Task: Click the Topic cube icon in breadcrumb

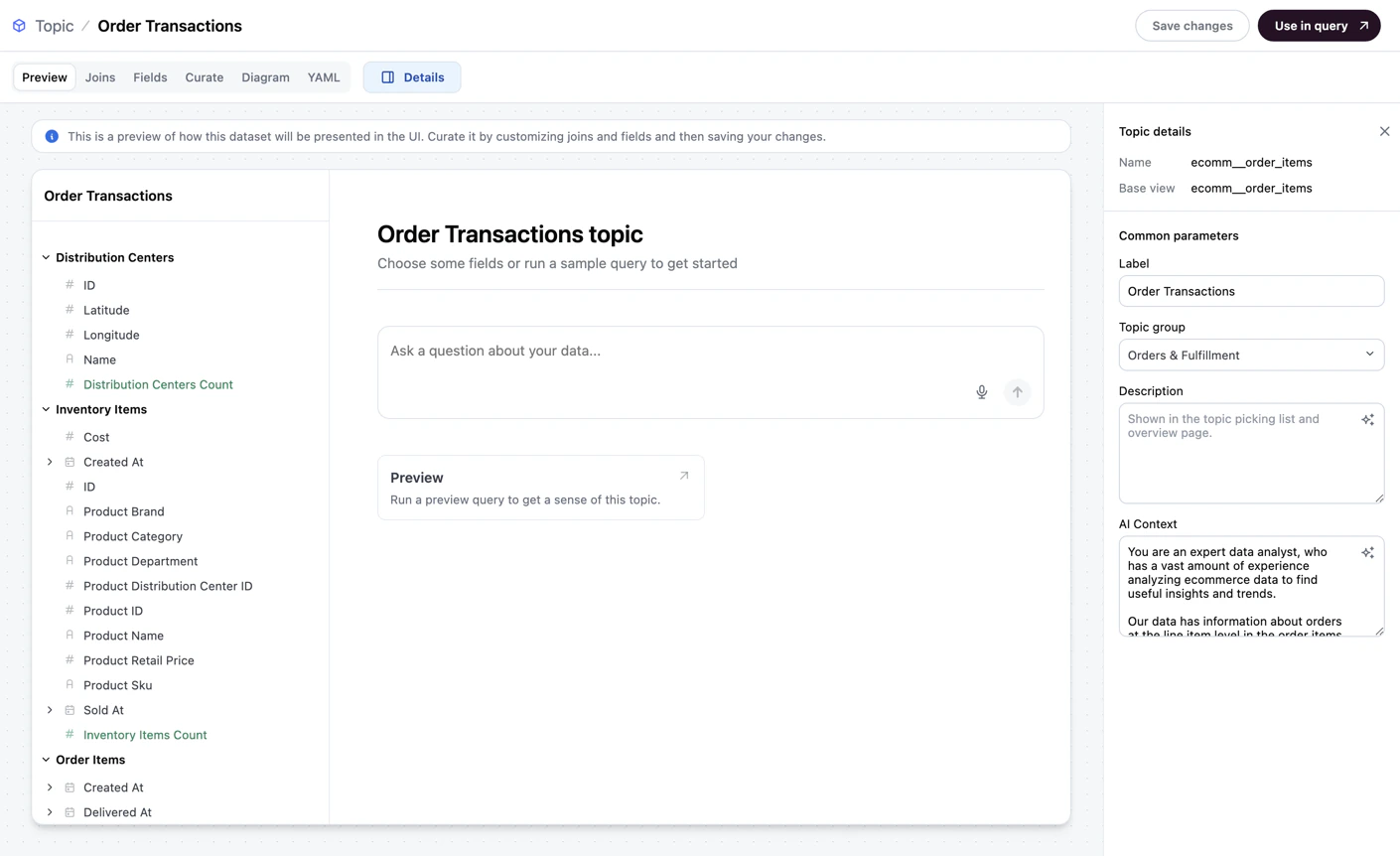Action: [x=18, y=25]
